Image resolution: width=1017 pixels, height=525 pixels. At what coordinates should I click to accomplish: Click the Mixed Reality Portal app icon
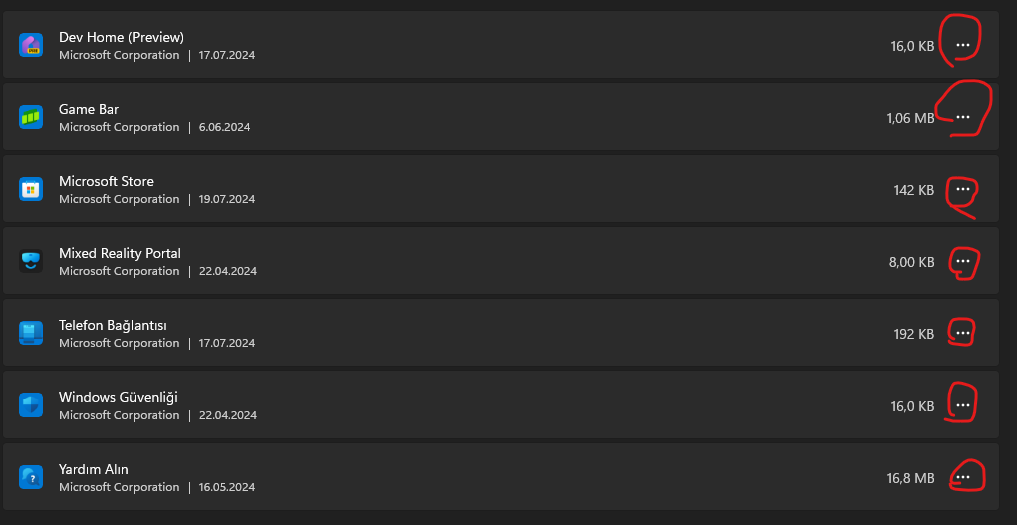[x=31, y=261]
